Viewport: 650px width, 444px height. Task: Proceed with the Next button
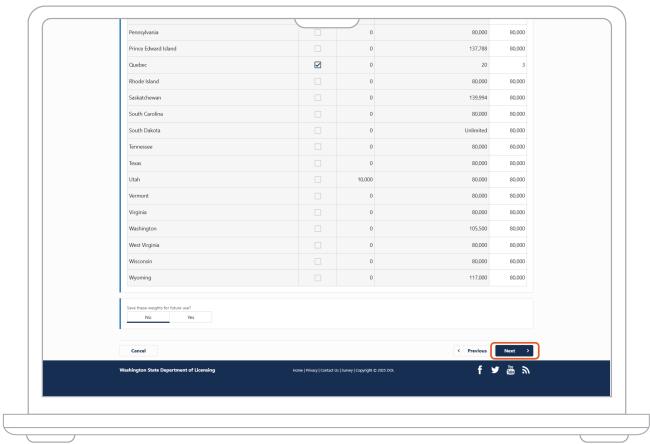point(514,351)
